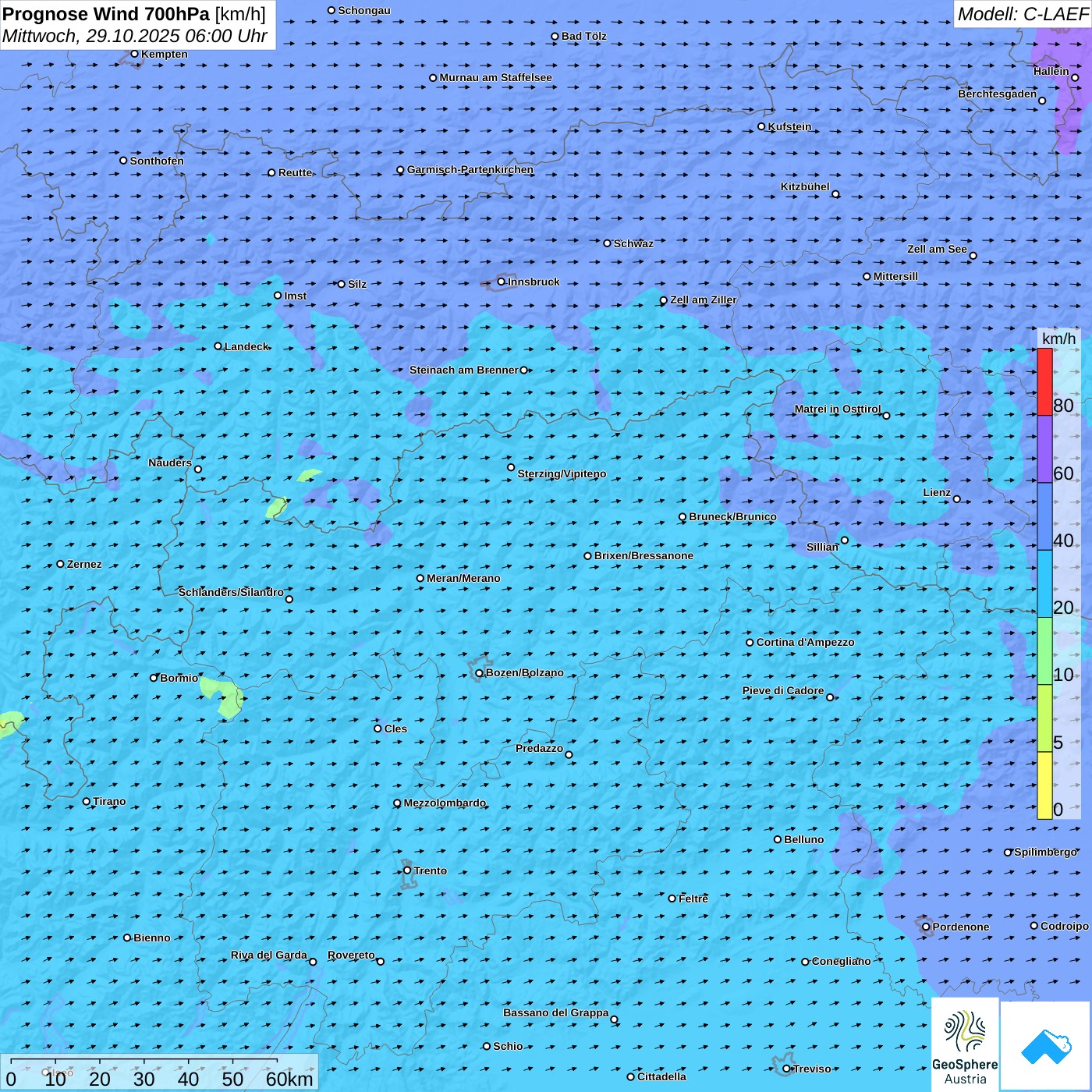Image resolution: width=1092 pixels, height=1092 pixels.
Task: Click the Kitzbühel label
Action: (x=805, y=186)
